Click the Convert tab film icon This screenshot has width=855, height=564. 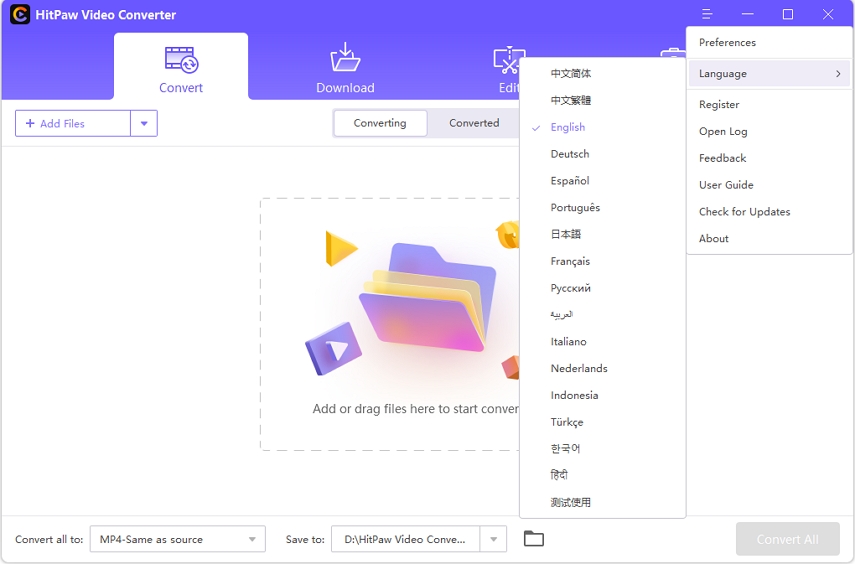click(x=182, y=60)
